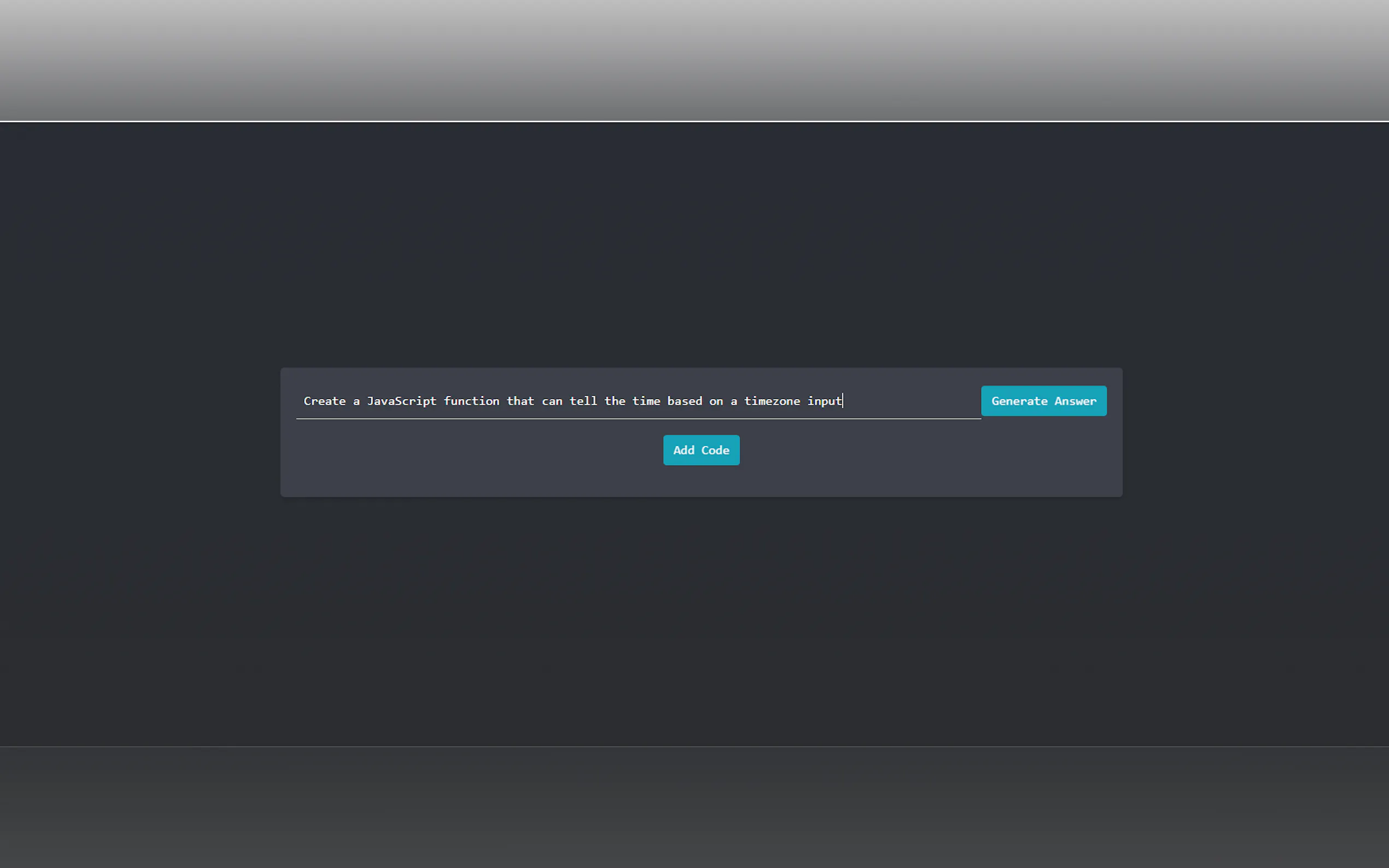Open code entry via Add Code
Image resolution: width=1389 pixels, height=868 pixels.
pyautogui.click(x=701, y=450)
